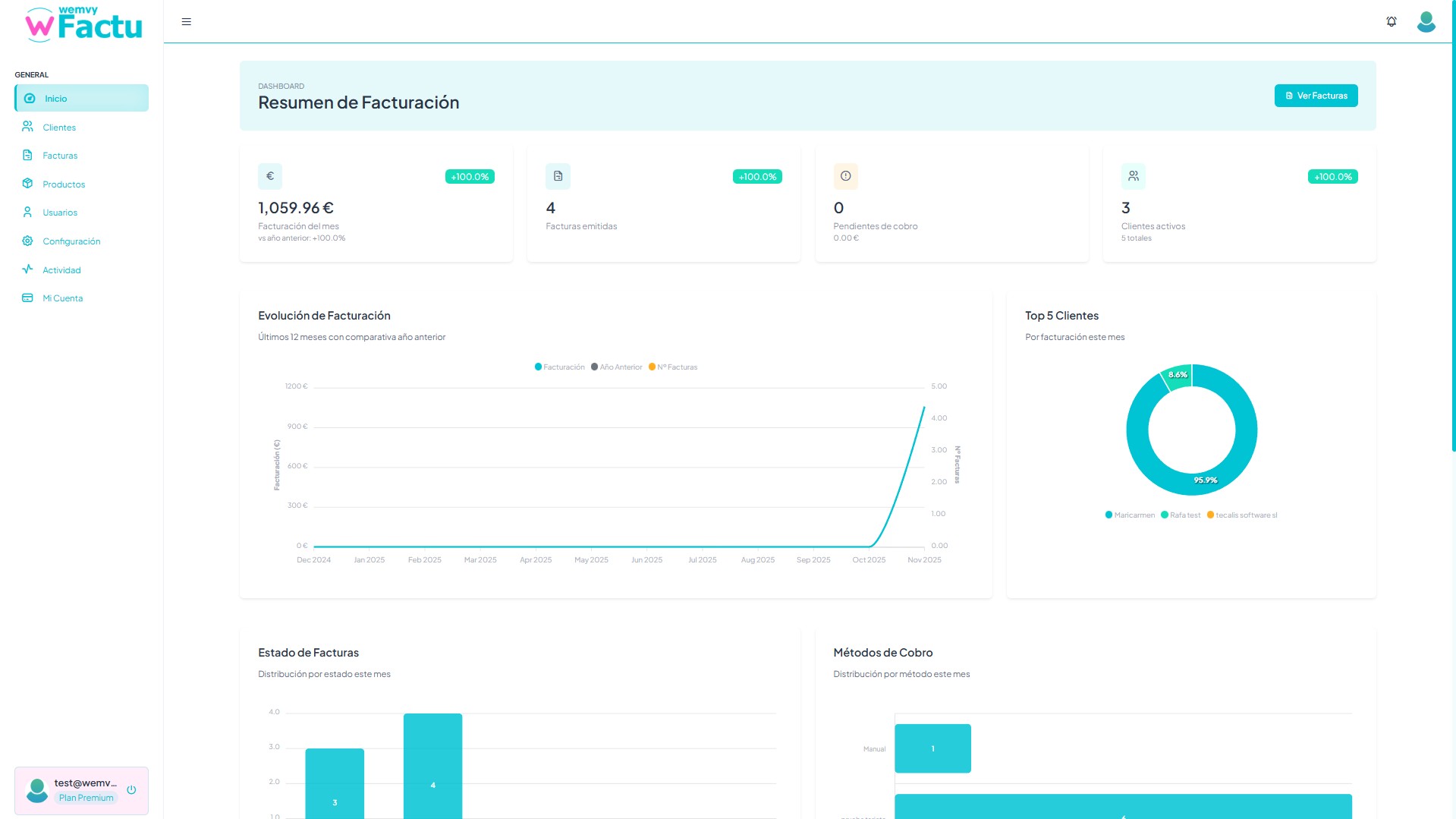Click the Usuarios people icon
The height and width of the screenshot is (819, 1456).
tap(27, 212)
